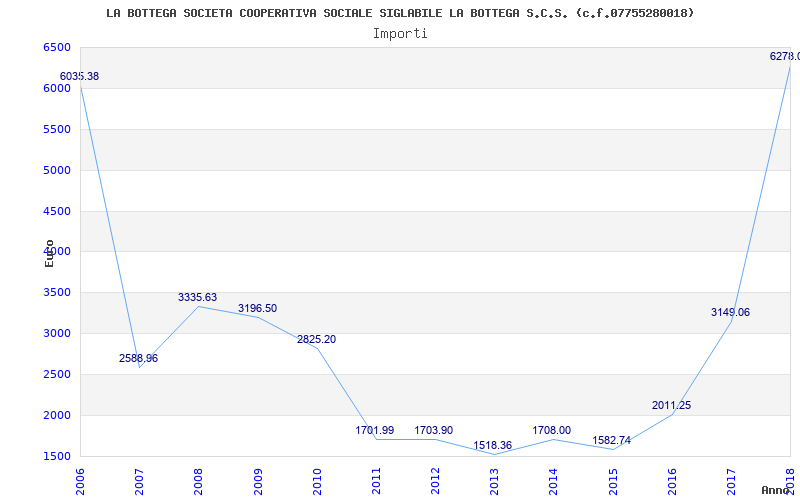Viewport: 800px width, 500px height.
Task: Click x-axis year label 2011
Action: (376, 481)
